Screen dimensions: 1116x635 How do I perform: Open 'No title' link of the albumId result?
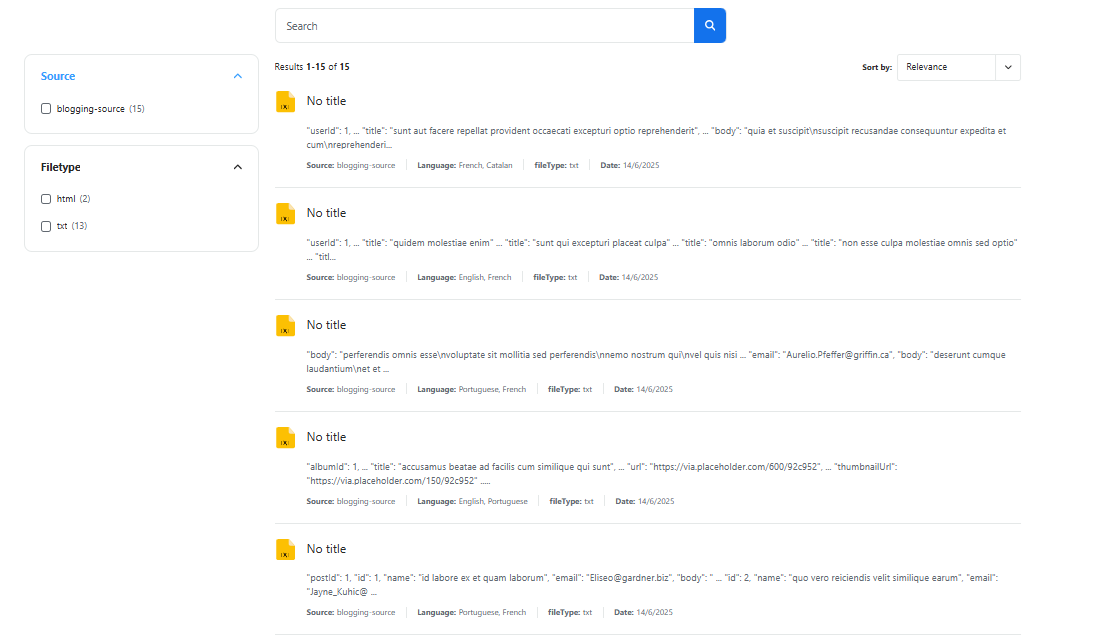pos(326,437)
